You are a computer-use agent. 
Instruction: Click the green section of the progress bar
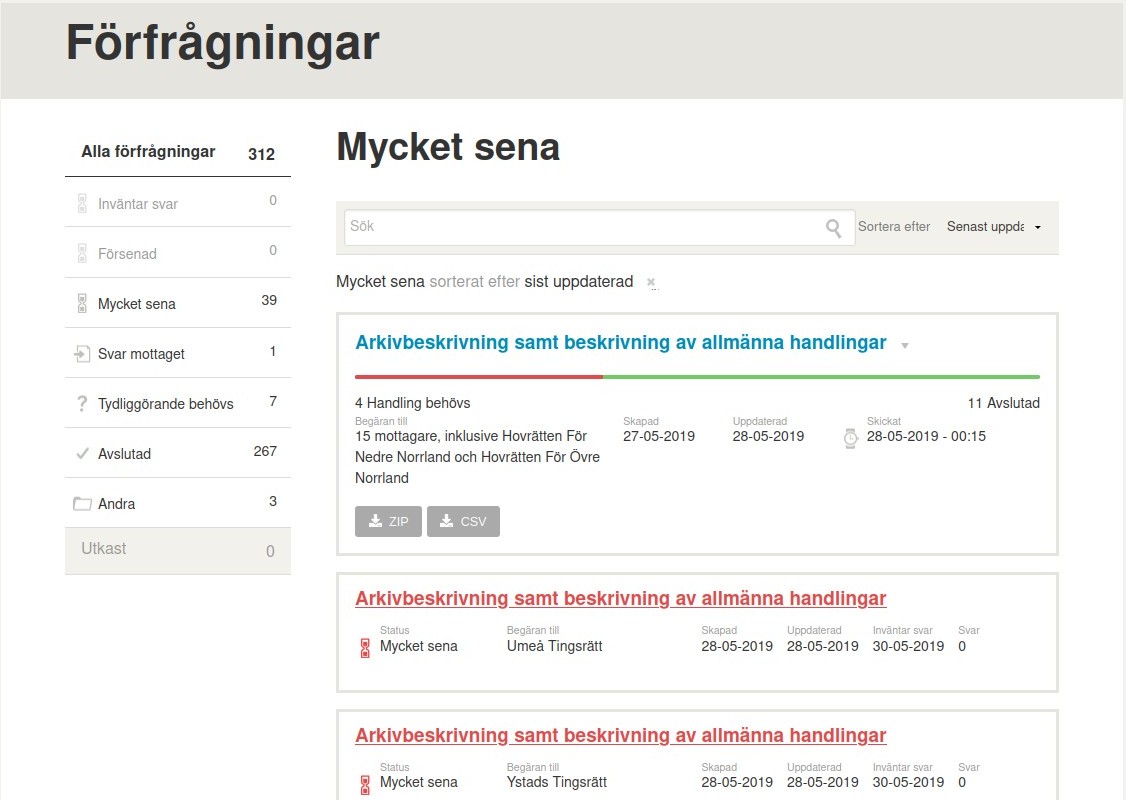822,376
